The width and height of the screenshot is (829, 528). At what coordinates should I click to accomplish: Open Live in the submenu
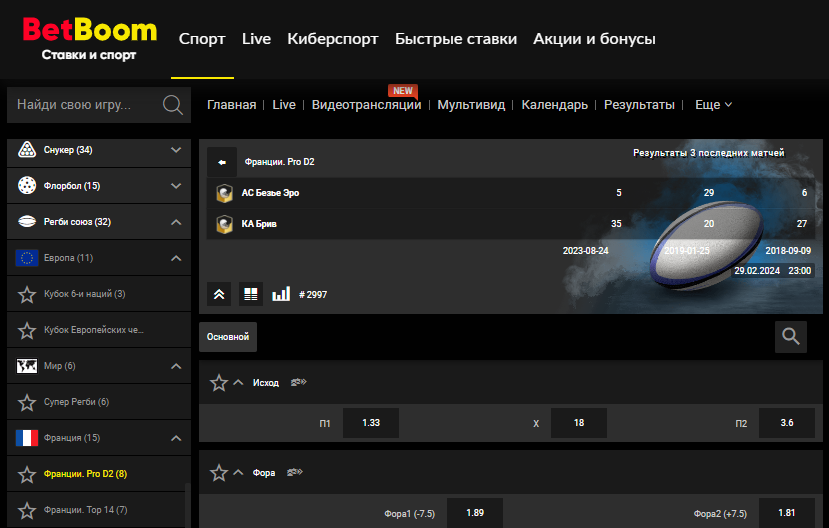tap(284, 105)
